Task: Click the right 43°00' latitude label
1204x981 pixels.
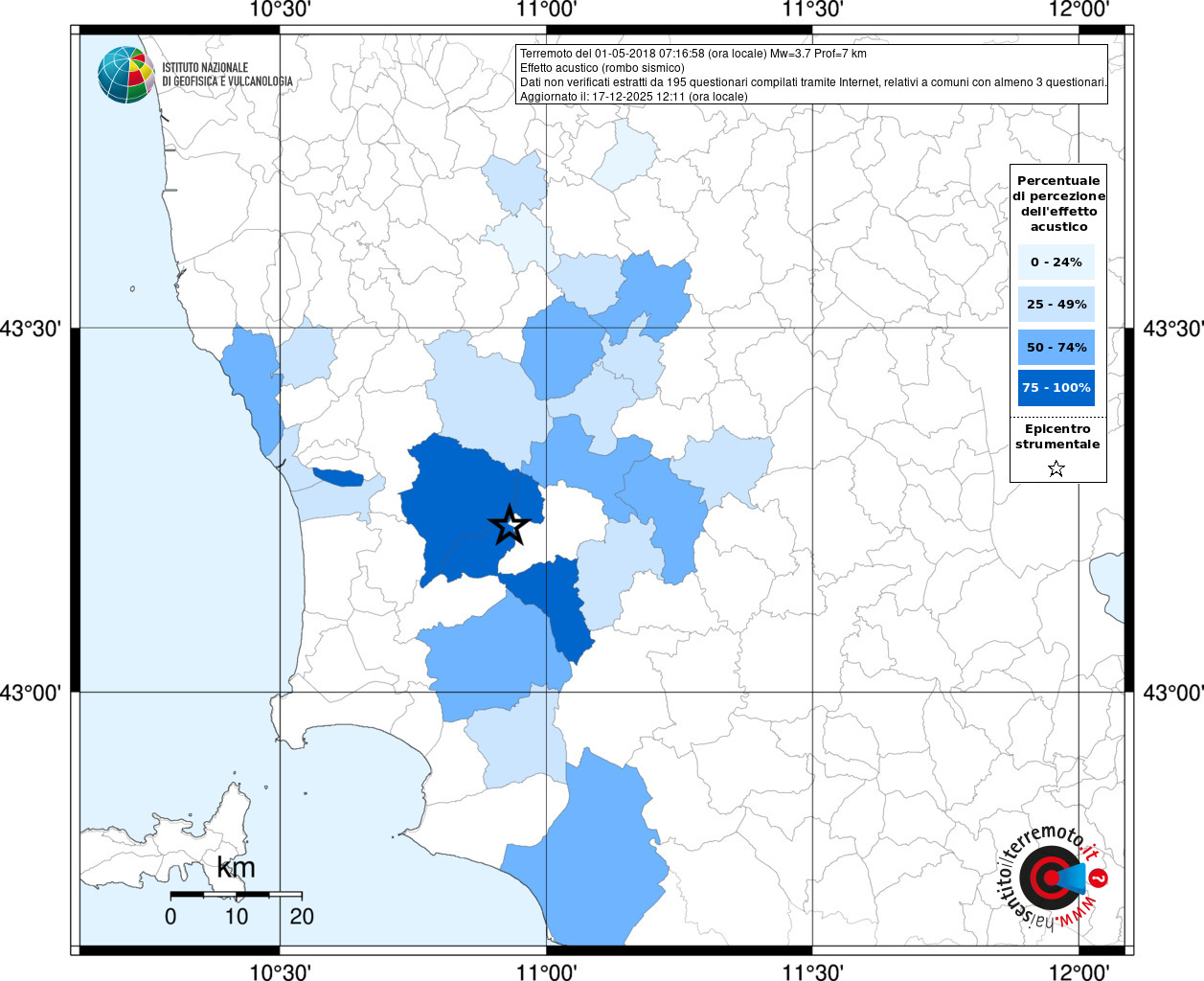Action: click(1173, 692)
